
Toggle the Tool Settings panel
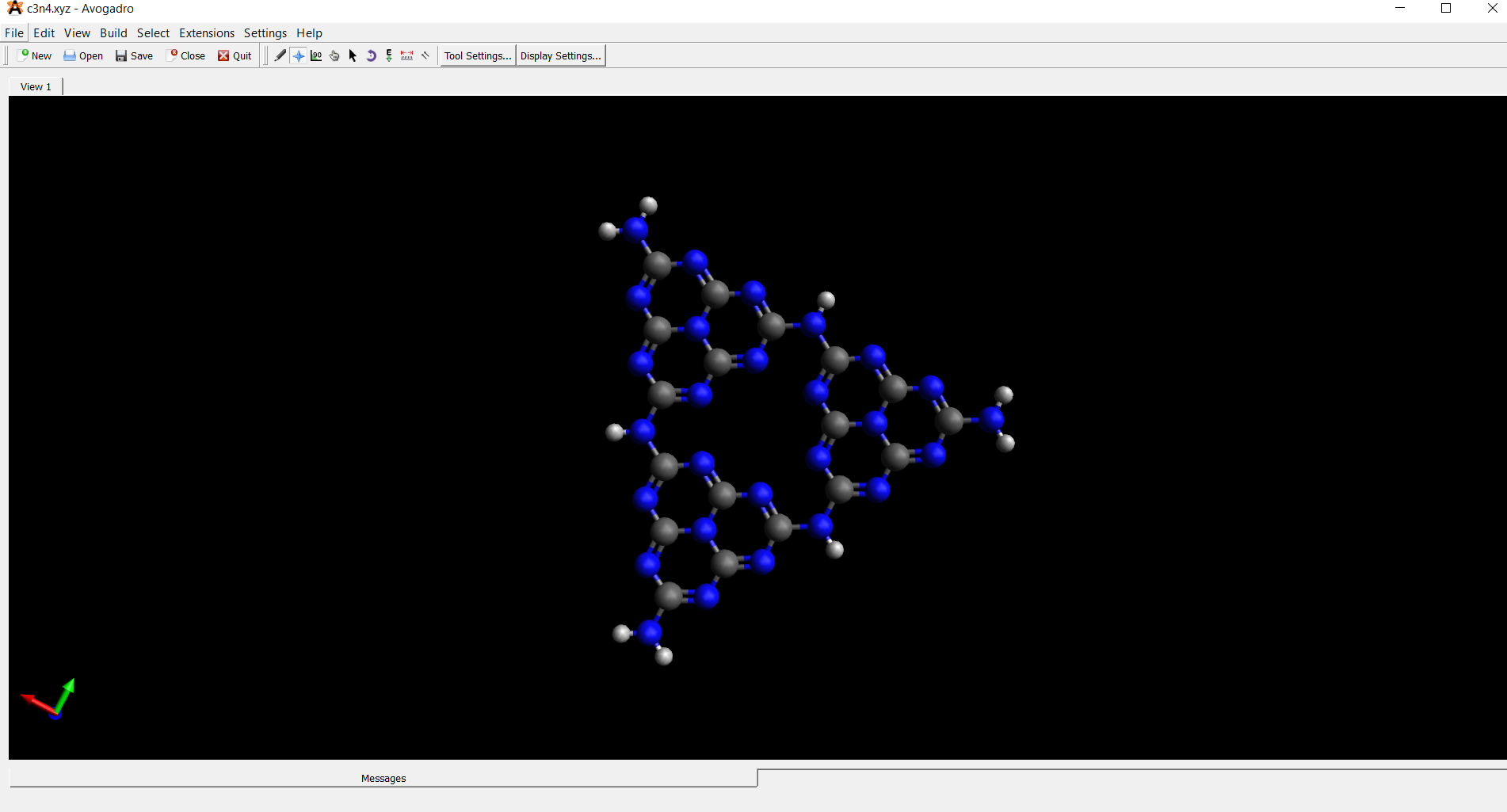[x=478, y=55]
